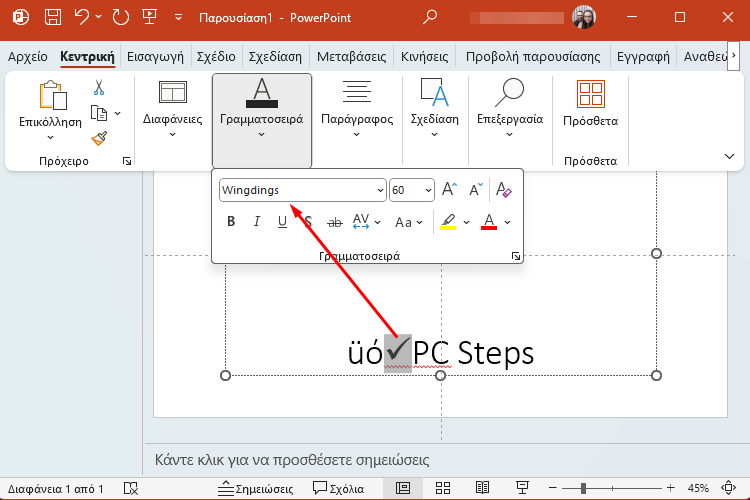Toggle strikethrough formatting
Image resolution: width=750 pixels, height=500 pixels.
point(334,222)
